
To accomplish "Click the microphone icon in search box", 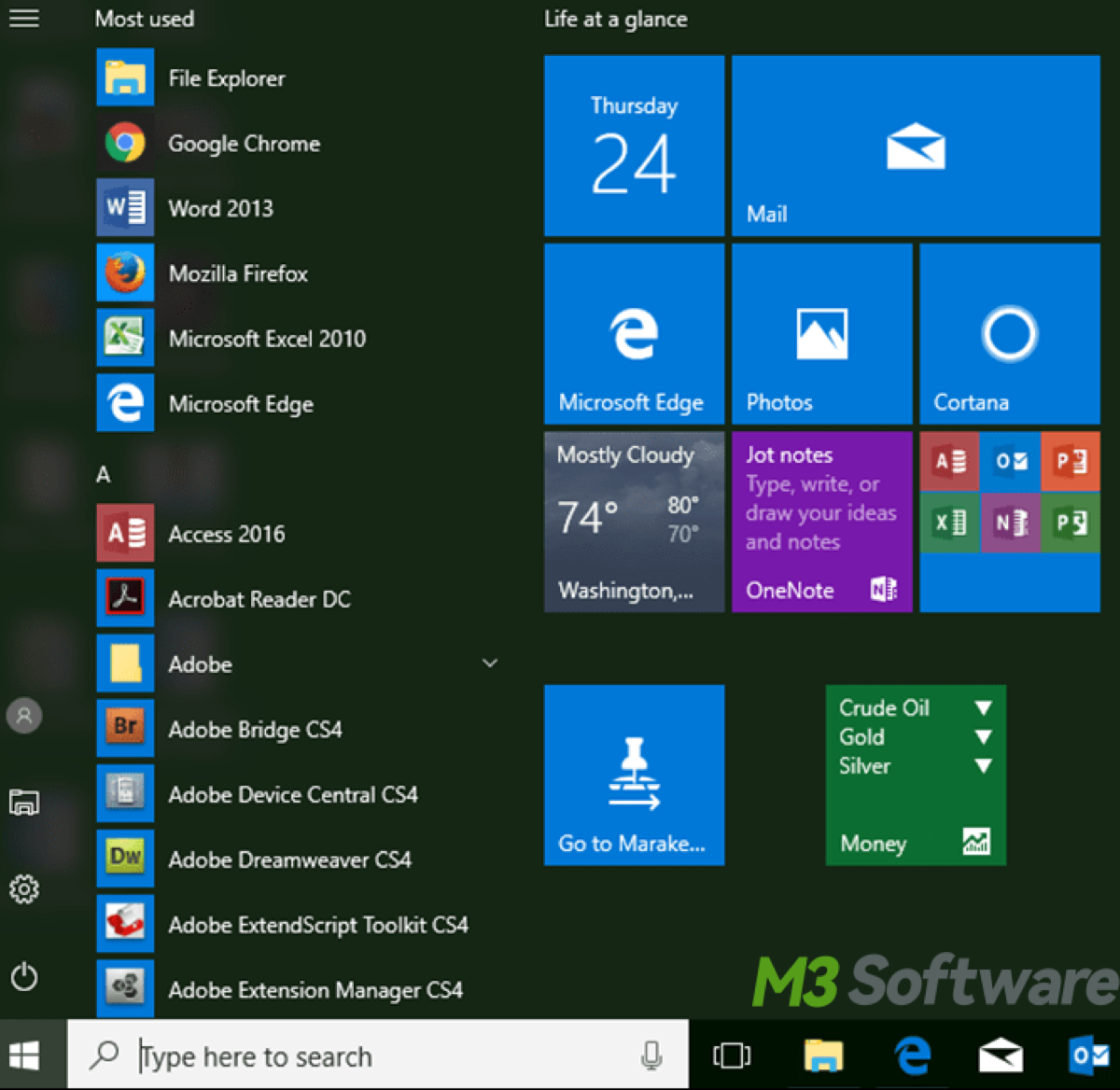I will 651,1055.
